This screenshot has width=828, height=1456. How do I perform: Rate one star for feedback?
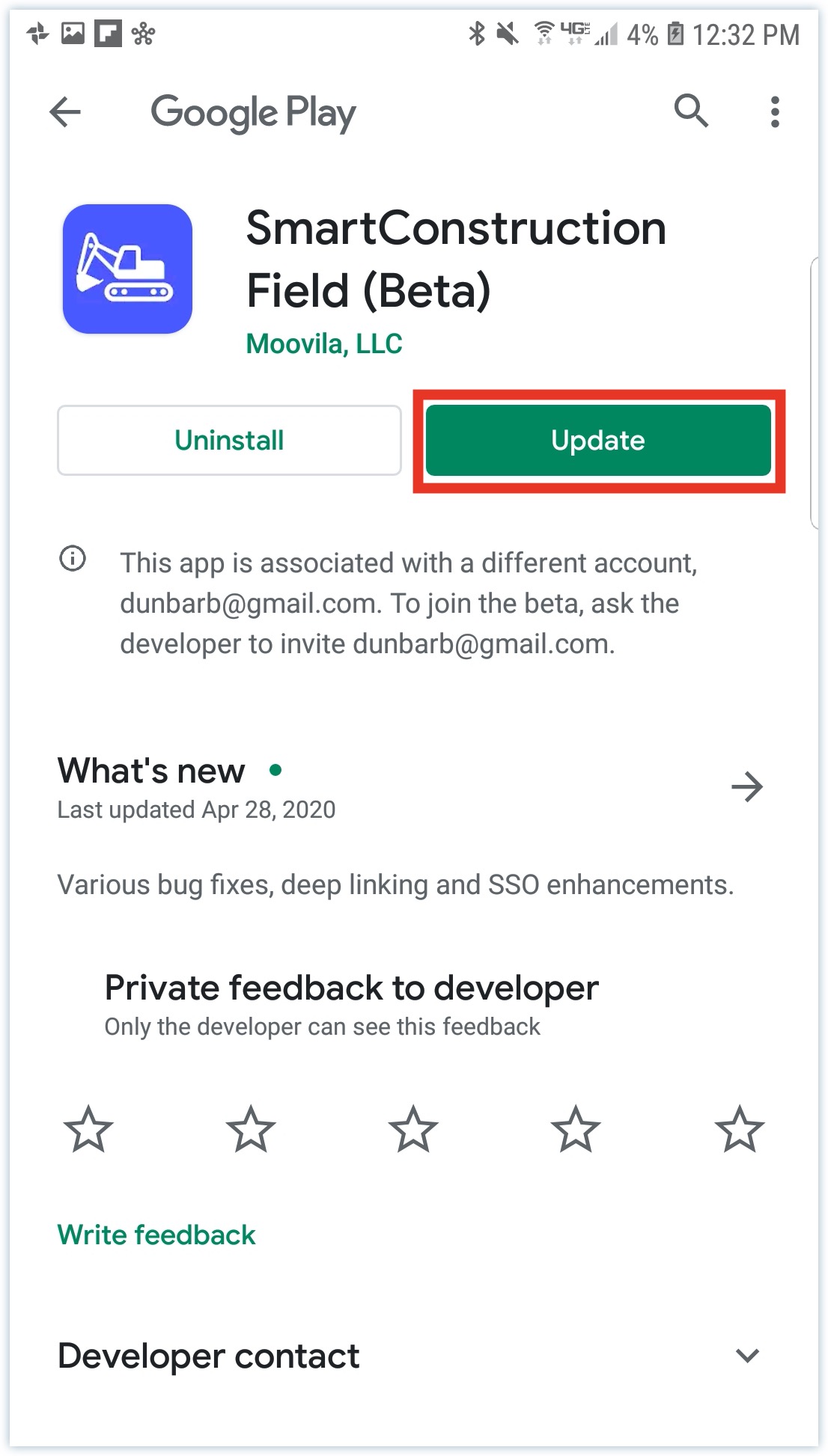(x=88, y=1128)
